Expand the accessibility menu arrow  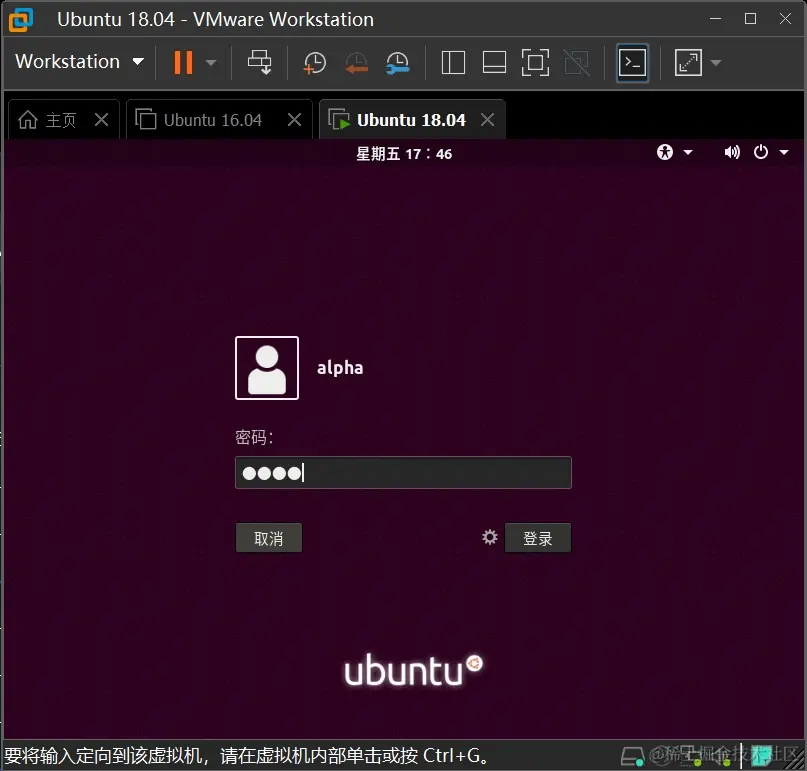[688, 152]
